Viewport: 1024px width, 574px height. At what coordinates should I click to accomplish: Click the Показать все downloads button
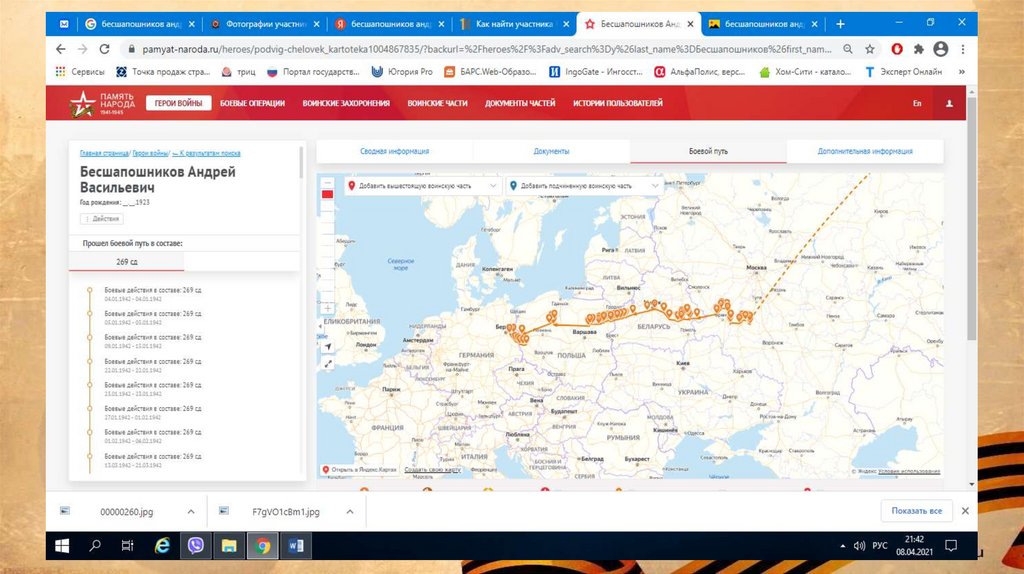pyautogui.click(x=916, y=511)
